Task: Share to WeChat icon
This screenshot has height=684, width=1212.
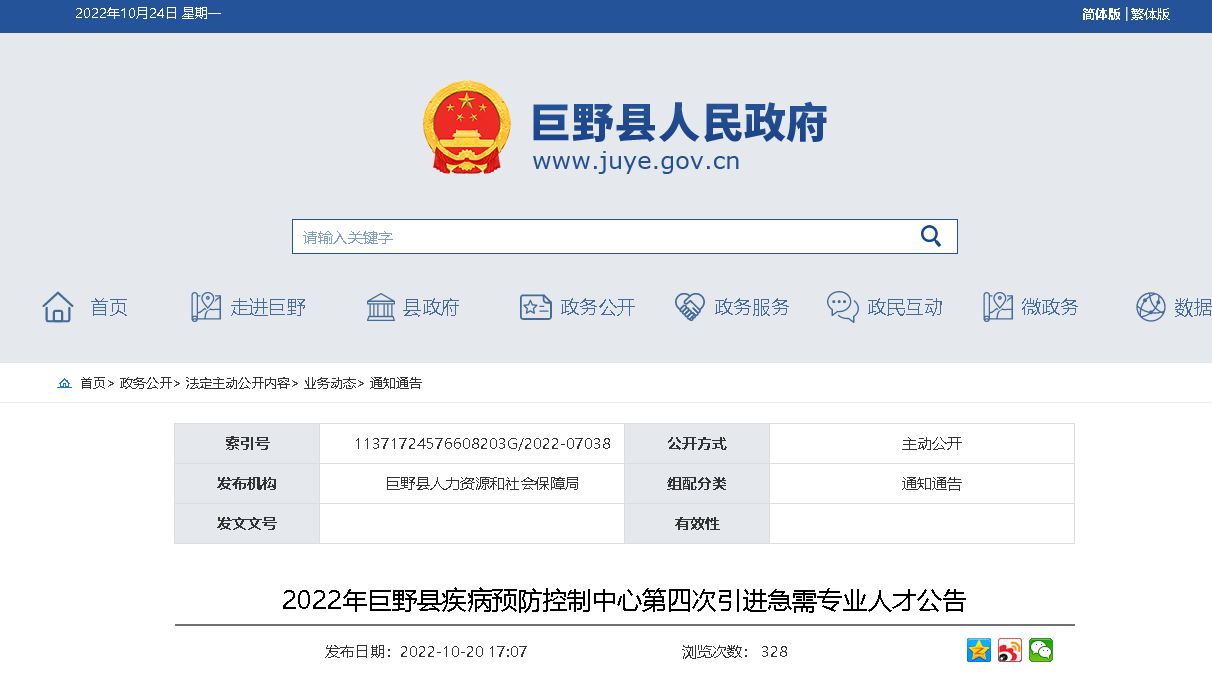Action: tap(1041, 650)
